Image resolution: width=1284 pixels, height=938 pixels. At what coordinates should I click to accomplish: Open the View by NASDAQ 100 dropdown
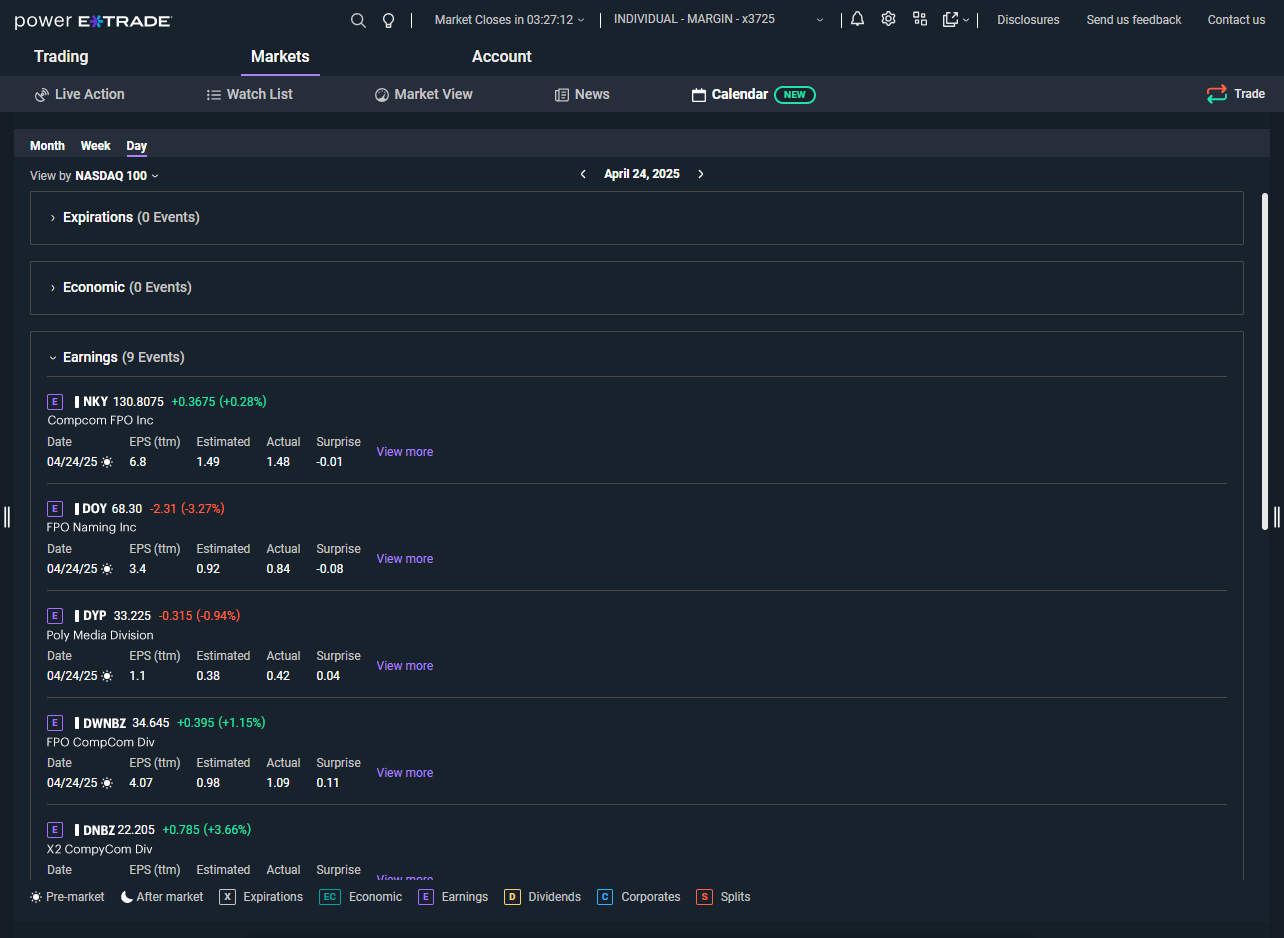click(x=94, y=176)
